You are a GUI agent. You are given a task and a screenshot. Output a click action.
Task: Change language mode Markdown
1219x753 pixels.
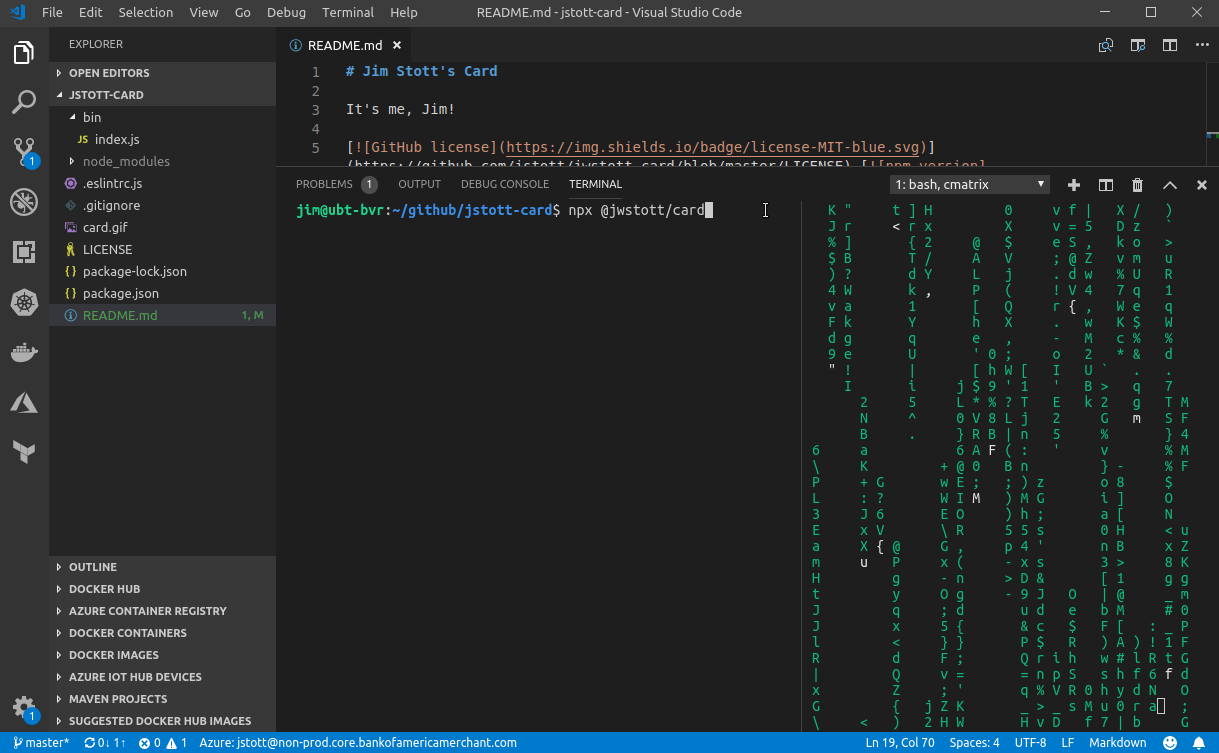(x=1117, y=743)
